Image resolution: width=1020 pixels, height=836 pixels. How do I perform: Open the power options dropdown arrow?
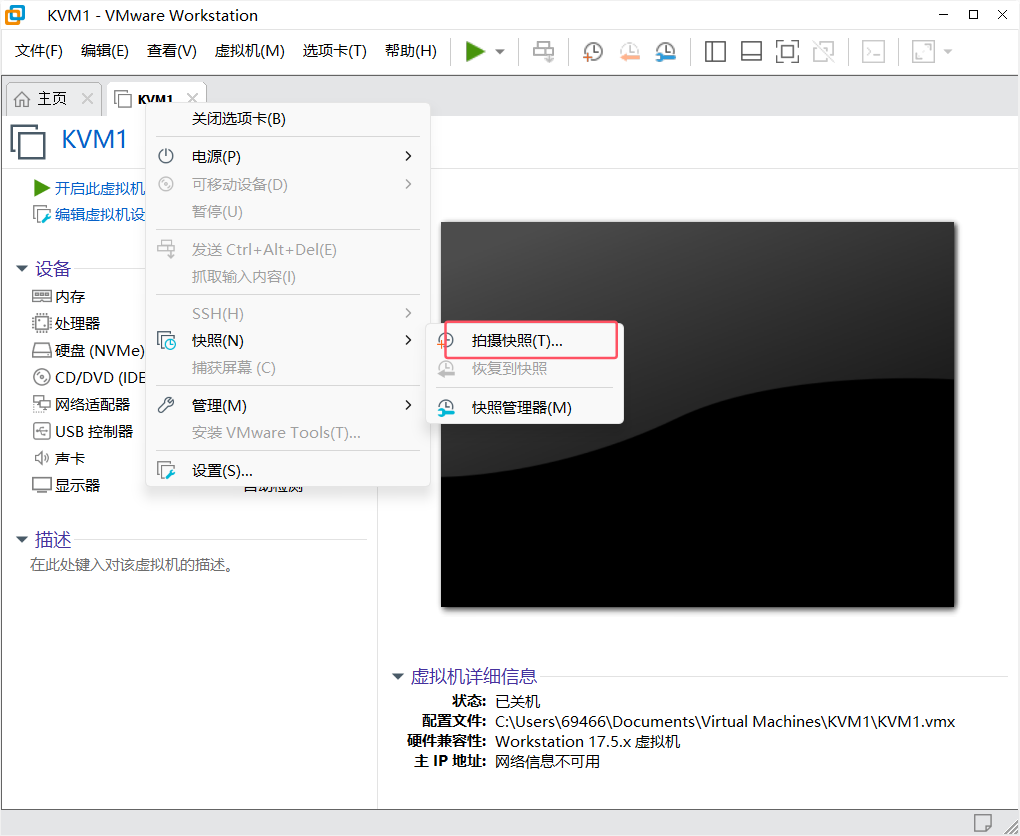500,51
